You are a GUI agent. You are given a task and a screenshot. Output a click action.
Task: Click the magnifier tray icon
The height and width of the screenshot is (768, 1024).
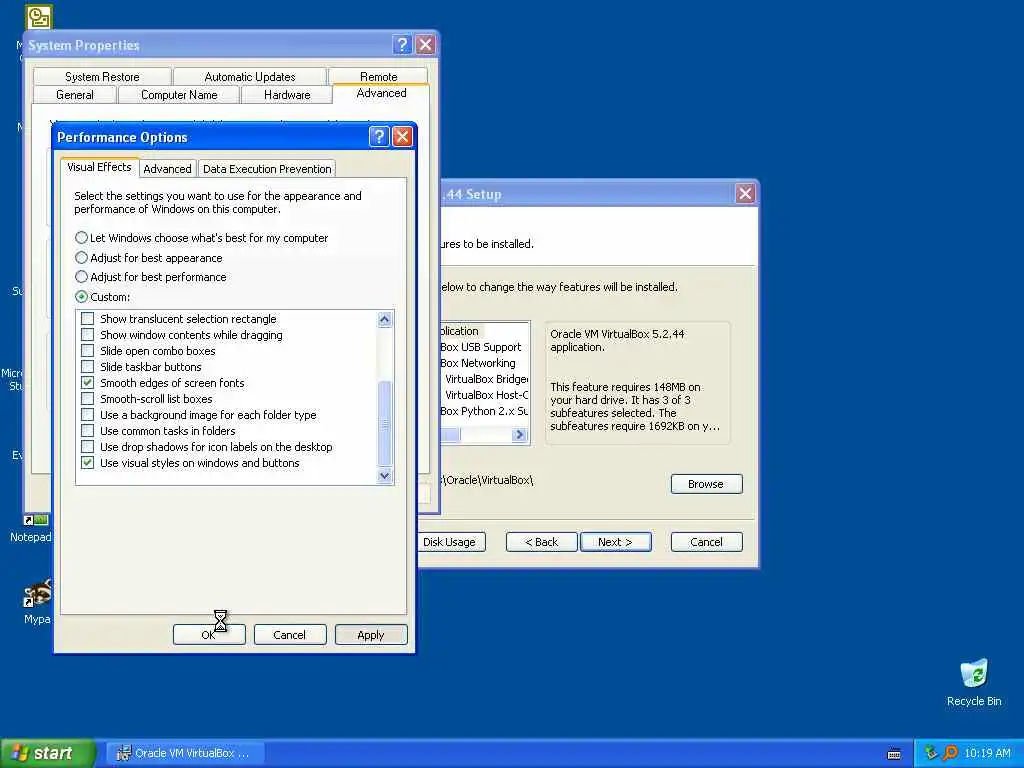(x=950, y=753)
